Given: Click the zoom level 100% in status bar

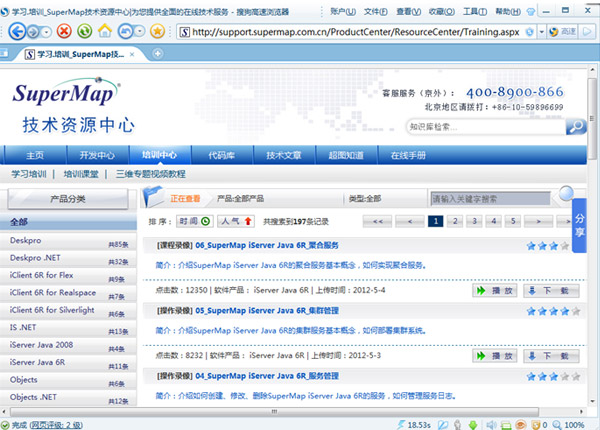Looking at the screenshot, I should (574, 425).
